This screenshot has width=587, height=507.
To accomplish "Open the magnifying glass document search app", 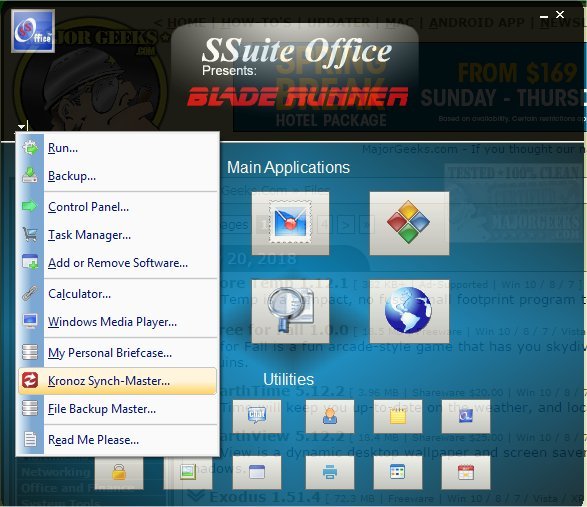I will click(x=291, y=311).
